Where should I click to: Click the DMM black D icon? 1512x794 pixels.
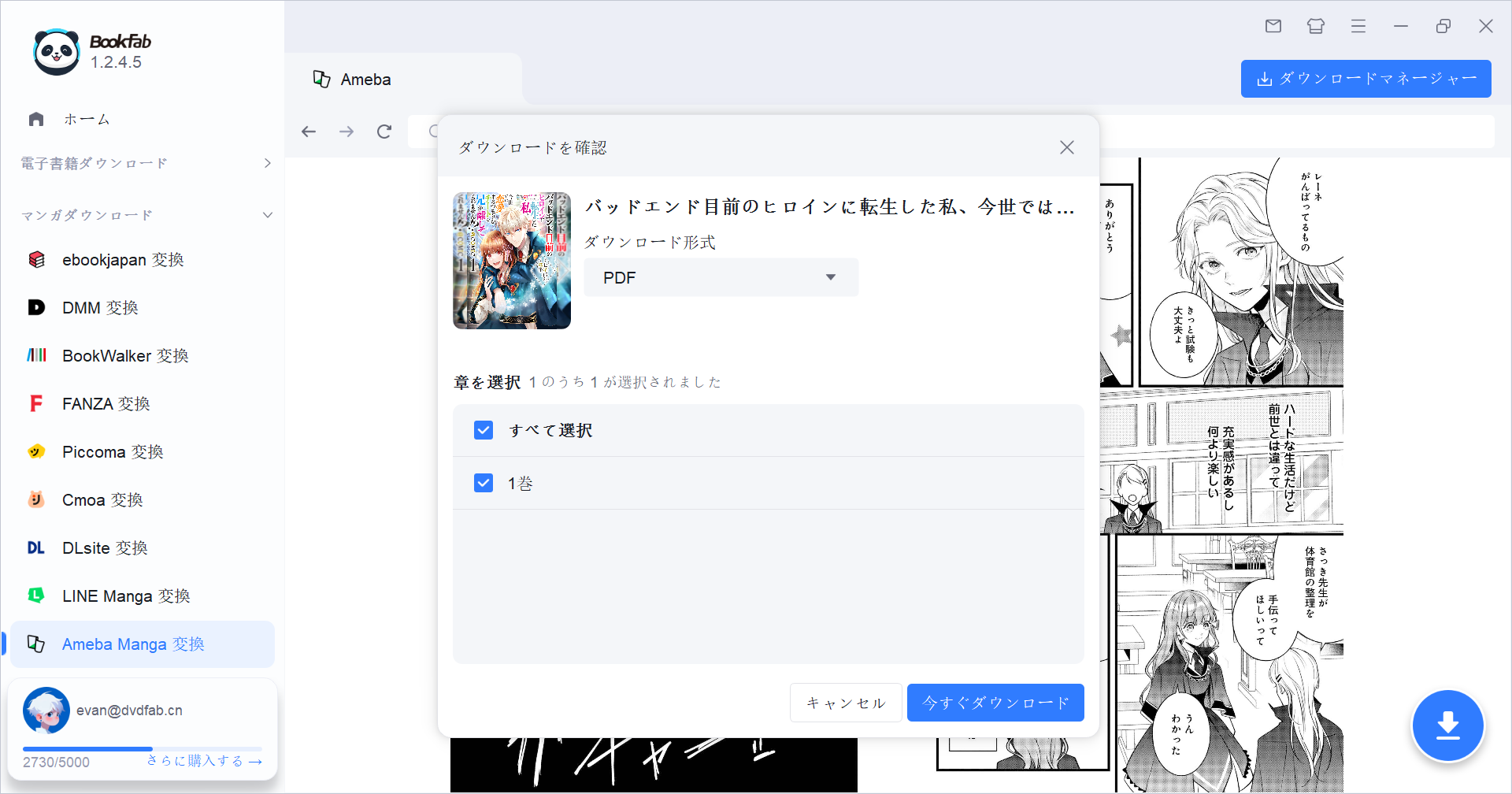(x=36, y=307)
